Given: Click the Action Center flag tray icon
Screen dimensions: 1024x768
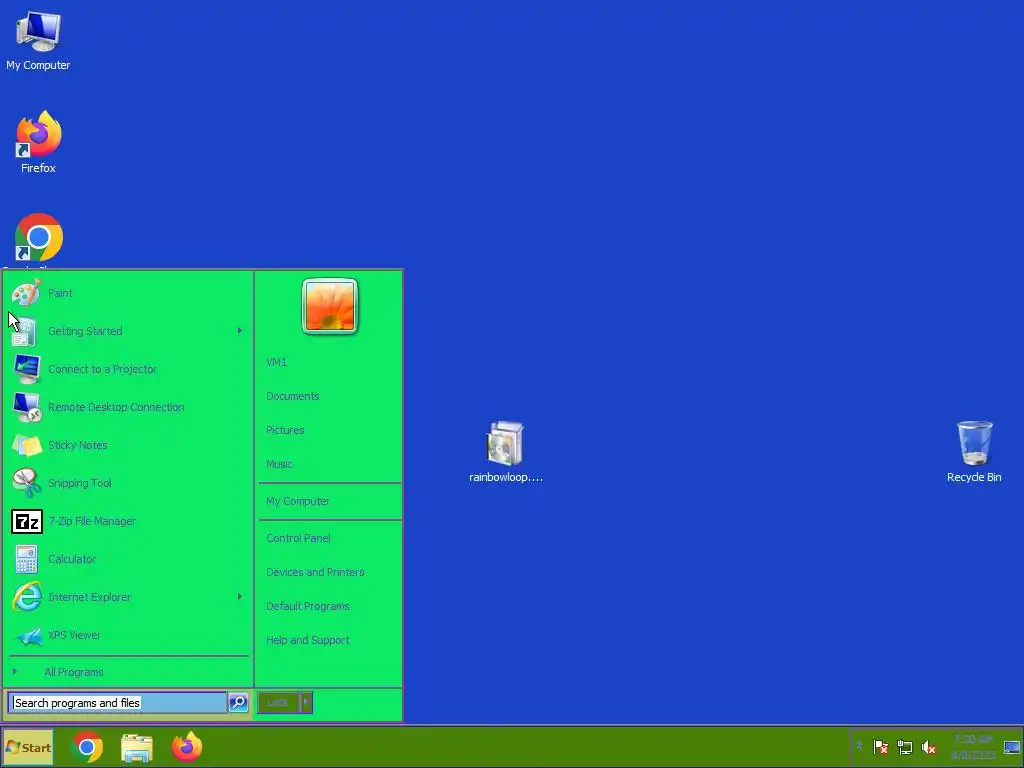Looking at the screenshot, I should point(880,747).
